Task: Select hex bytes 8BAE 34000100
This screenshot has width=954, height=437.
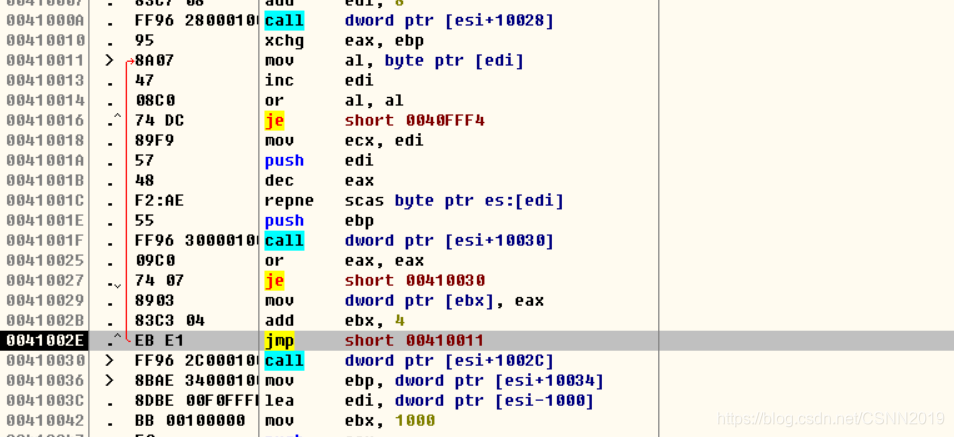Action: point(197,380)
